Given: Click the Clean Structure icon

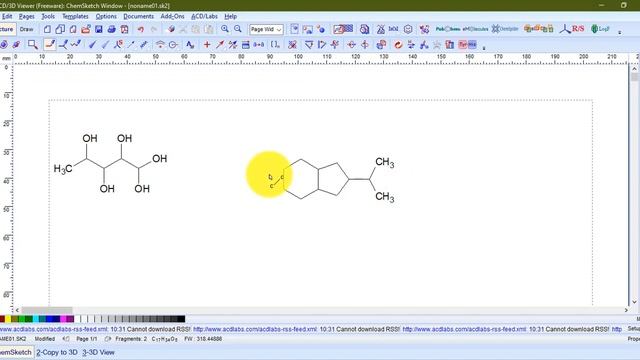Looking at the screenshot, I should 292,44.
